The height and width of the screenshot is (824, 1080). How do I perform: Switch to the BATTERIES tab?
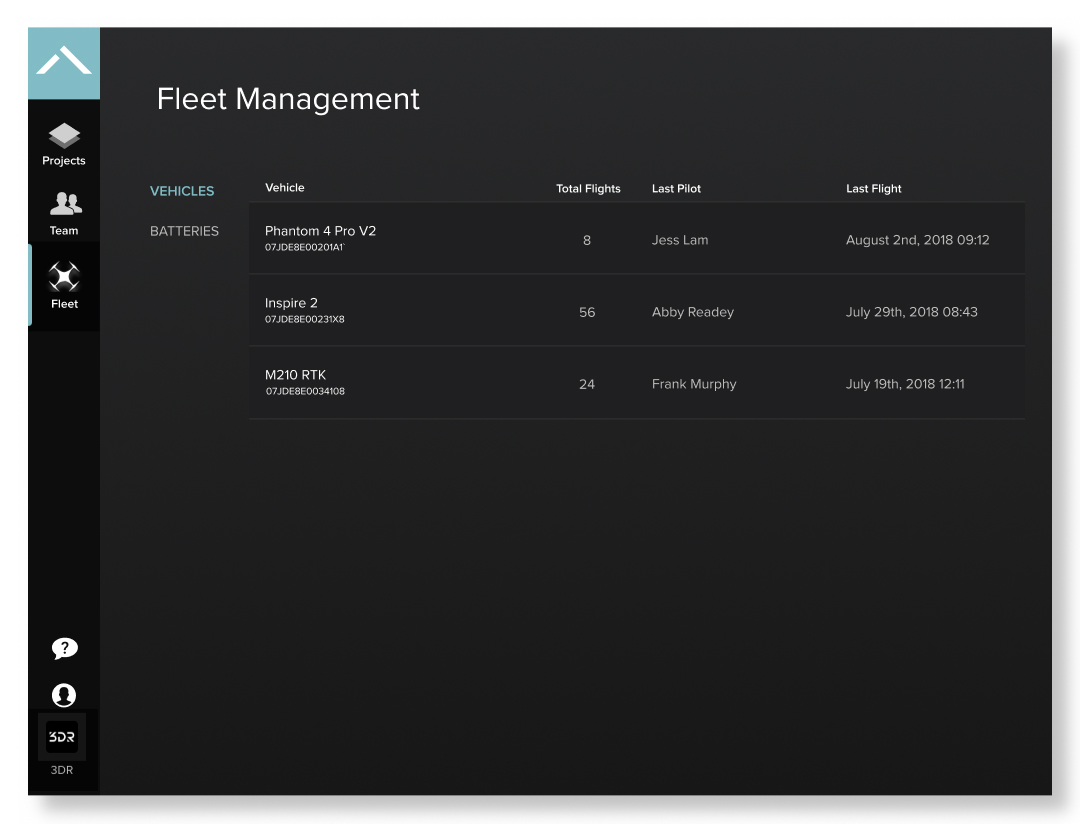184,231
